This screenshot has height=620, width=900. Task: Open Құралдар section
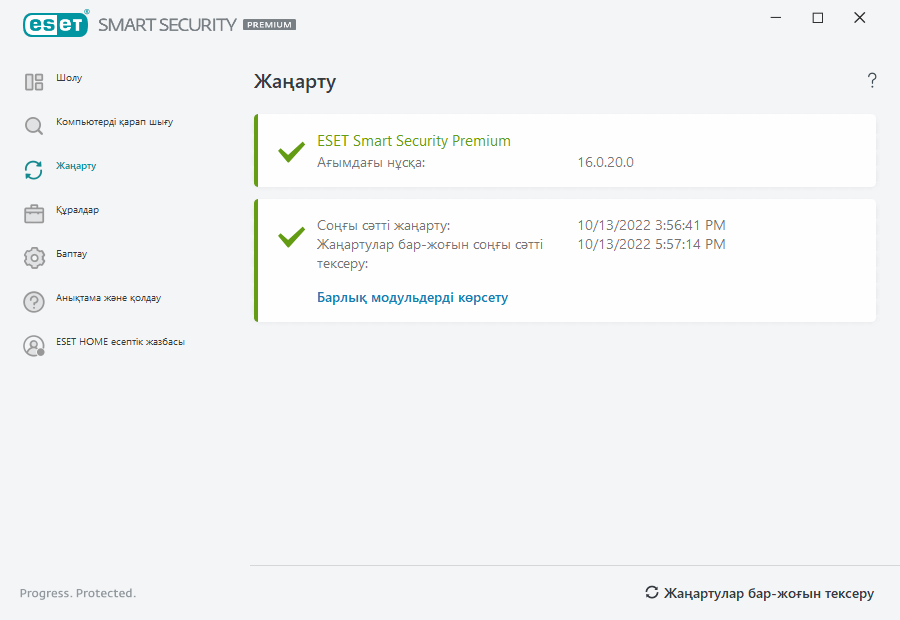pos(77,210)
